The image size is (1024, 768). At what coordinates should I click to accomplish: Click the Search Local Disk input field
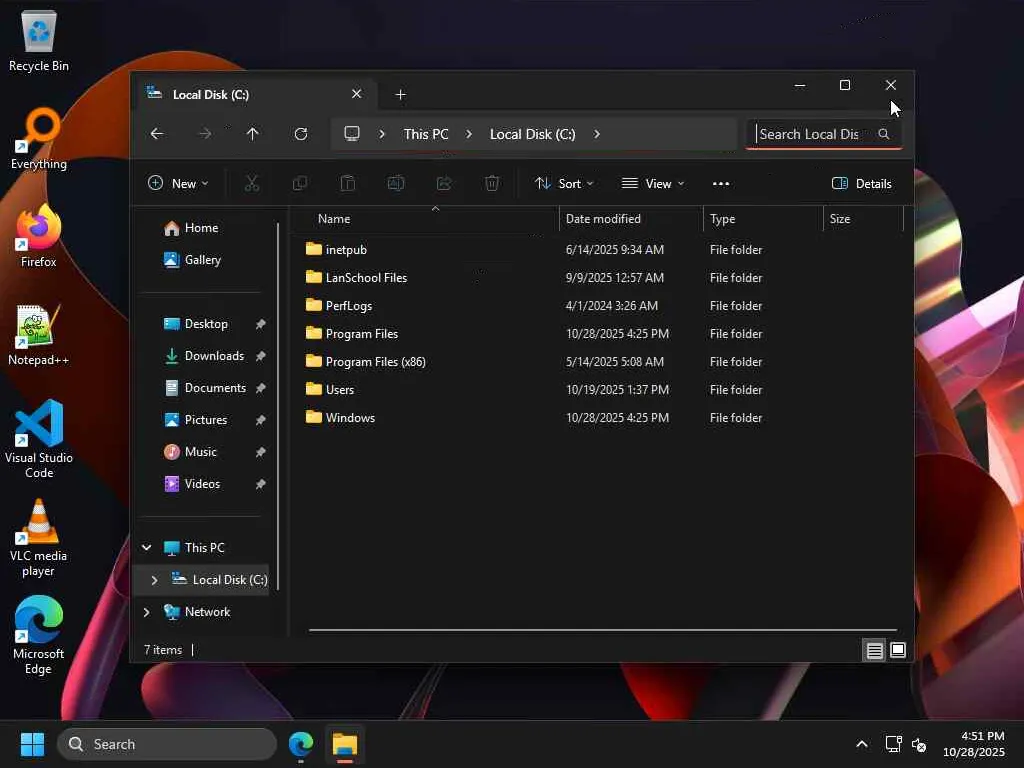pyautogui.click(x=812, y=134)
